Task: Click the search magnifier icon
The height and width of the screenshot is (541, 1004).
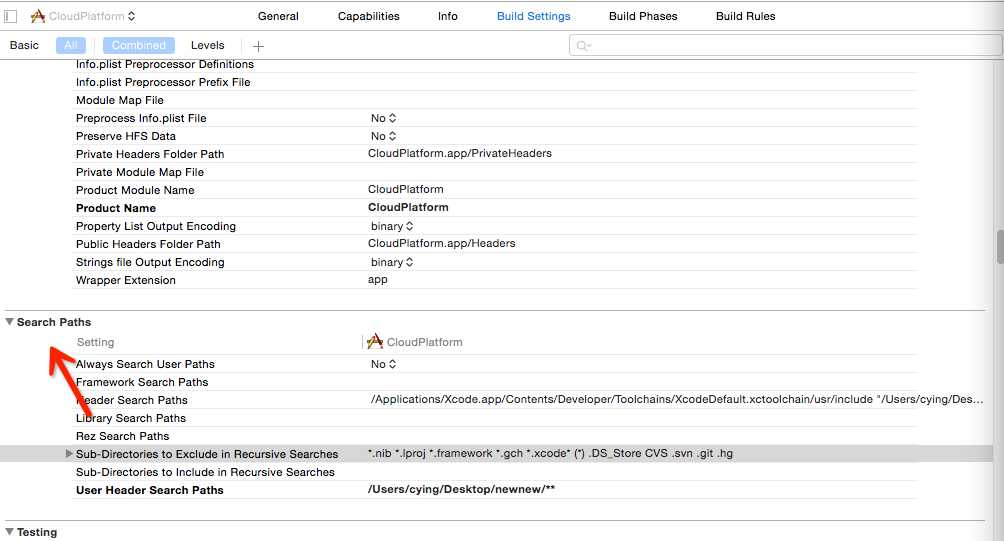Action: (583, 45)
